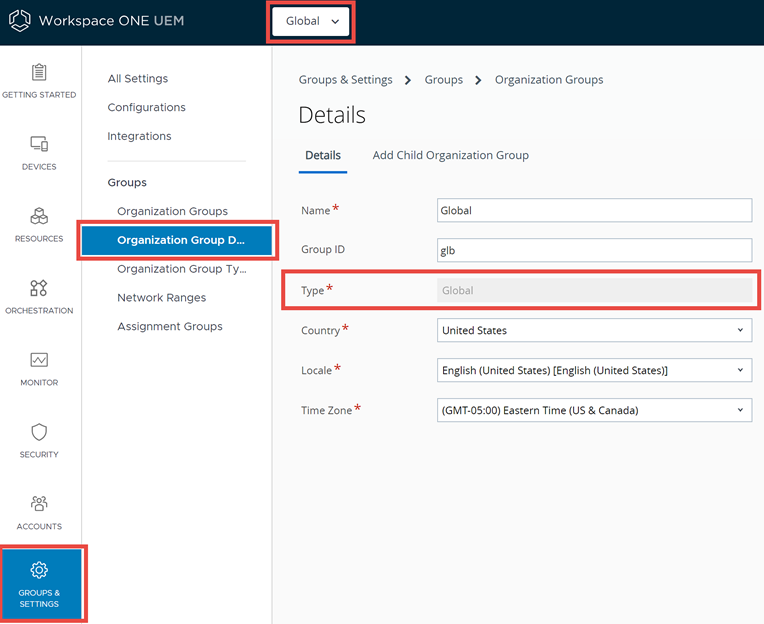Open All Settings in the menu
The width and height of the screenshot is (764, 624).
[x=138, y=78]
